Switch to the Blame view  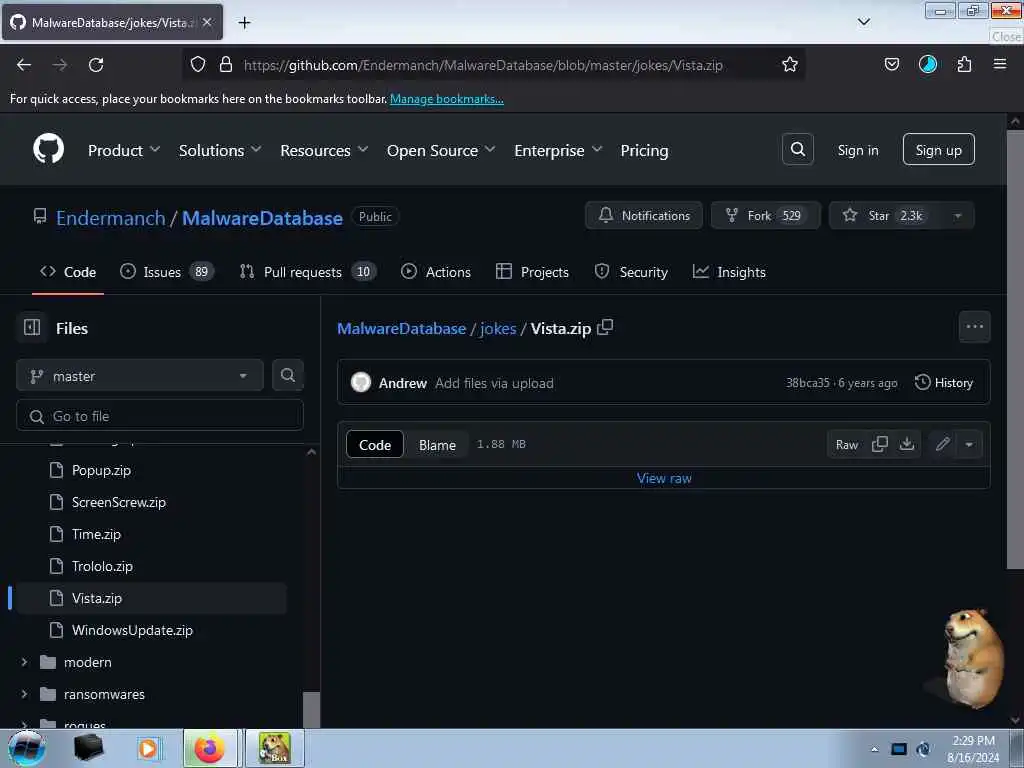point(437,445)
